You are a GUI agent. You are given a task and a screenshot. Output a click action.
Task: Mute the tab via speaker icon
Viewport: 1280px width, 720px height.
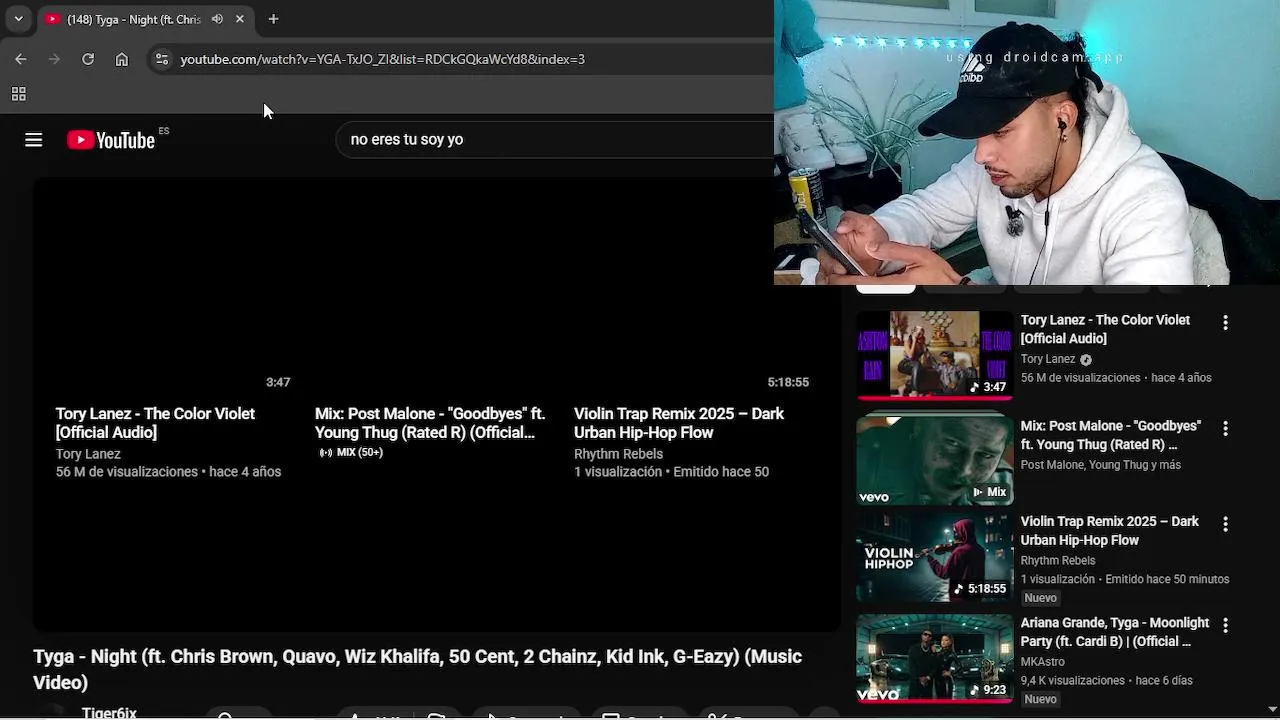pyautogui.click(x=217, y=19)
